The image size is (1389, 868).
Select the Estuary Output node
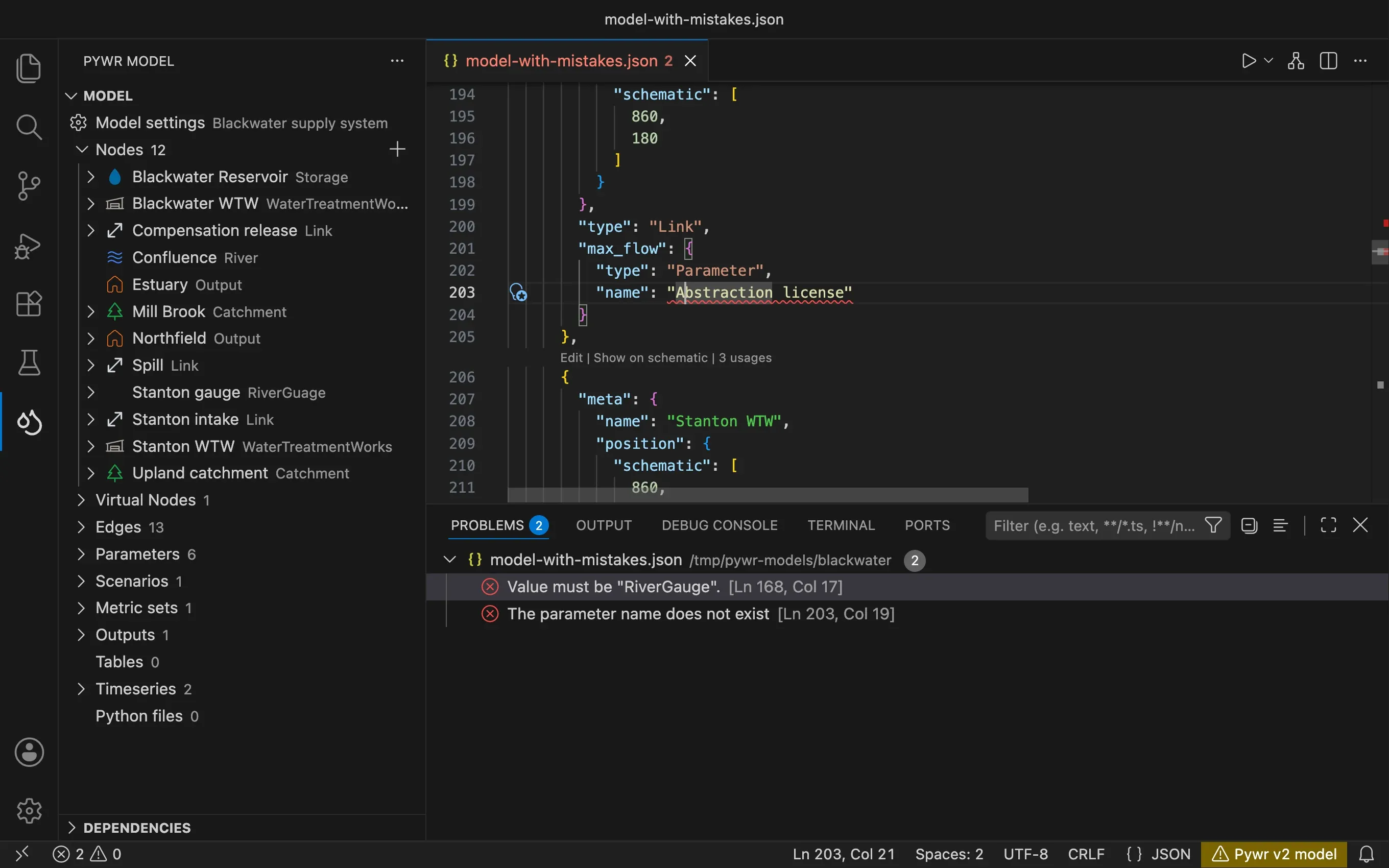(242, 285)
